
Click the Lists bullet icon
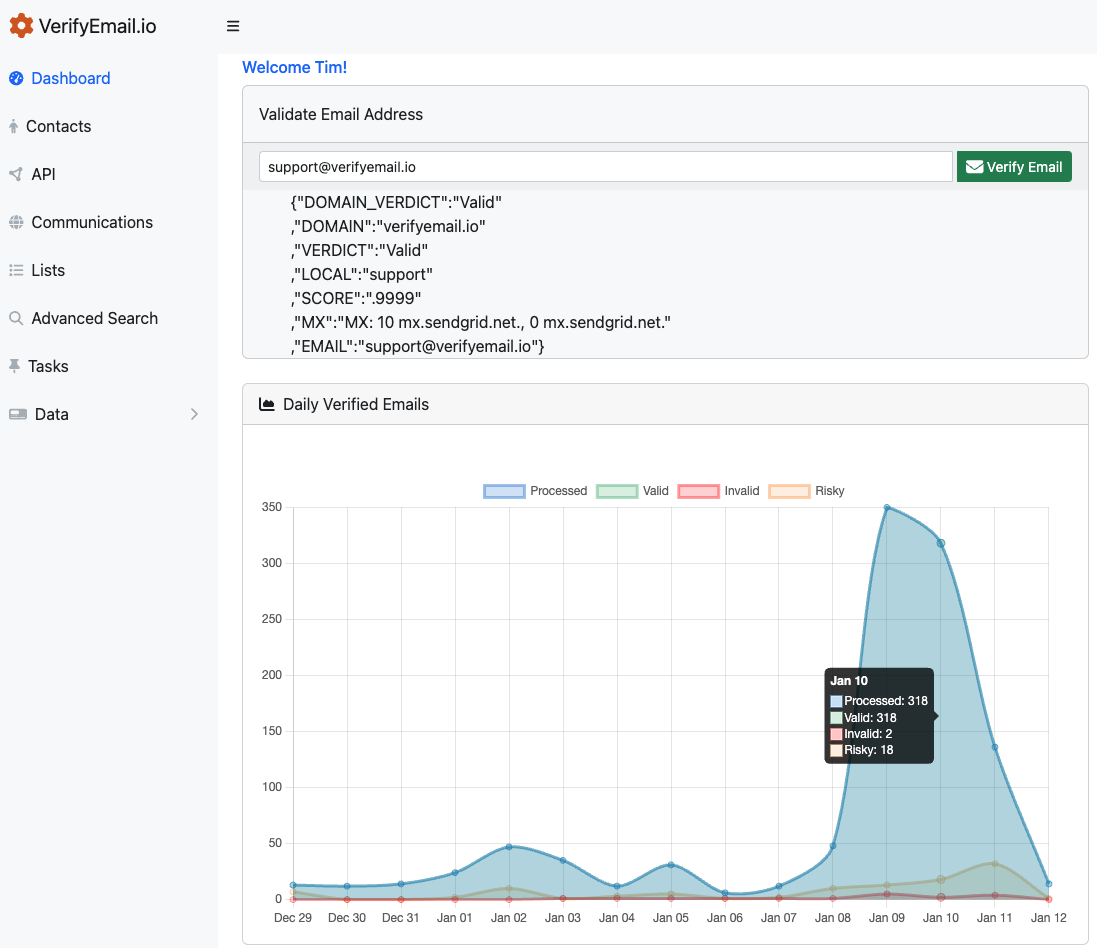[x=16, y=270]
